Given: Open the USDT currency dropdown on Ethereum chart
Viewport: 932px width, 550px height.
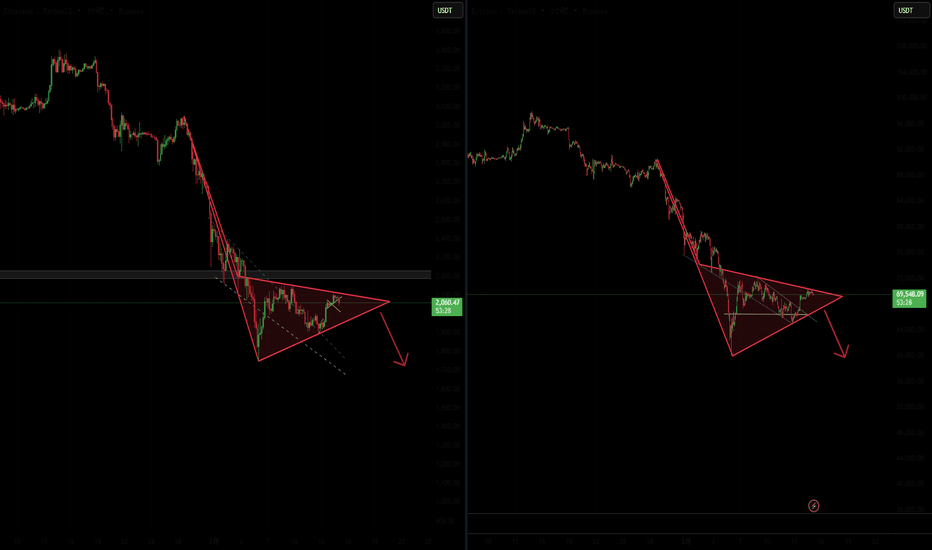Looking at the screenshot, I should point(447,11).
